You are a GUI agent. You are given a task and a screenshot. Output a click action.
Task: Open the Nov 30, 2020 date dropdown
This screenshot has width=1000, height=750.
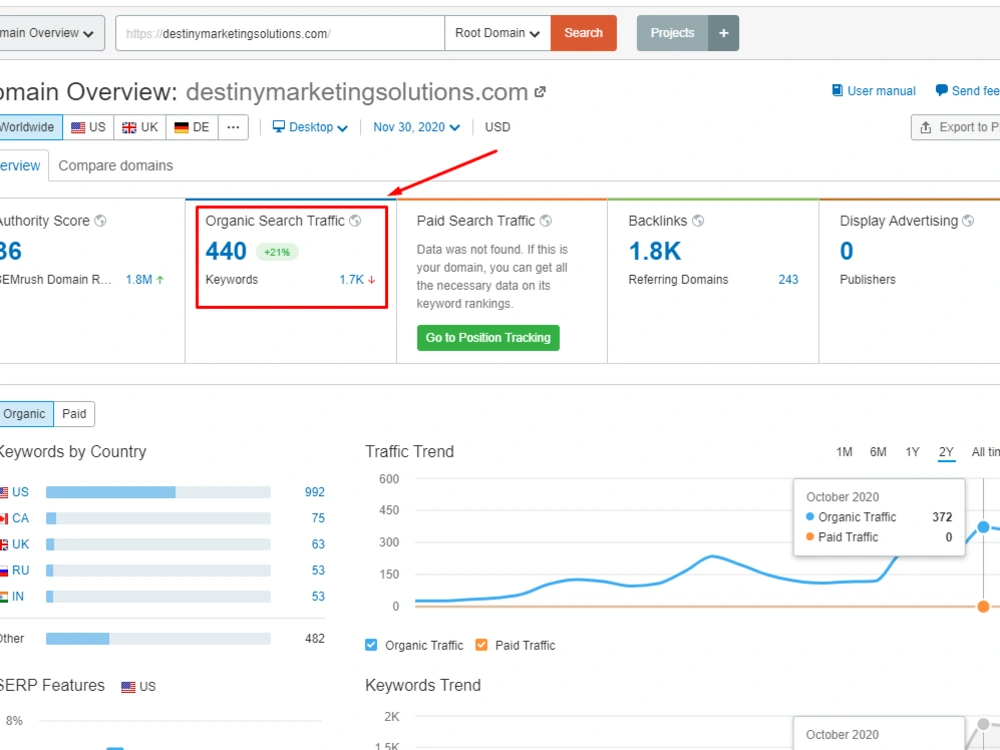click(416, 127)
